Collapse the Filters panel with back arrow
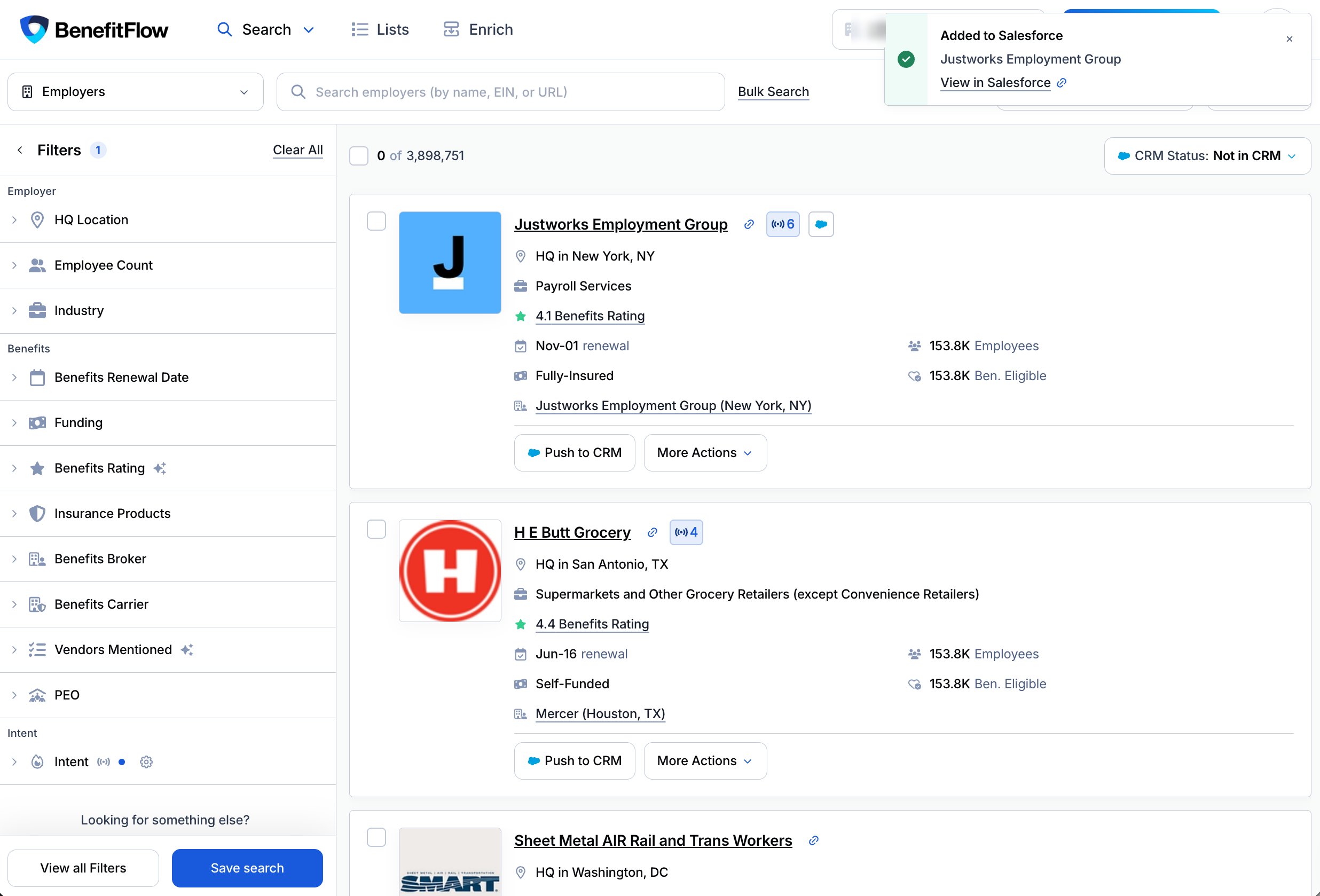 coord(20,150)
